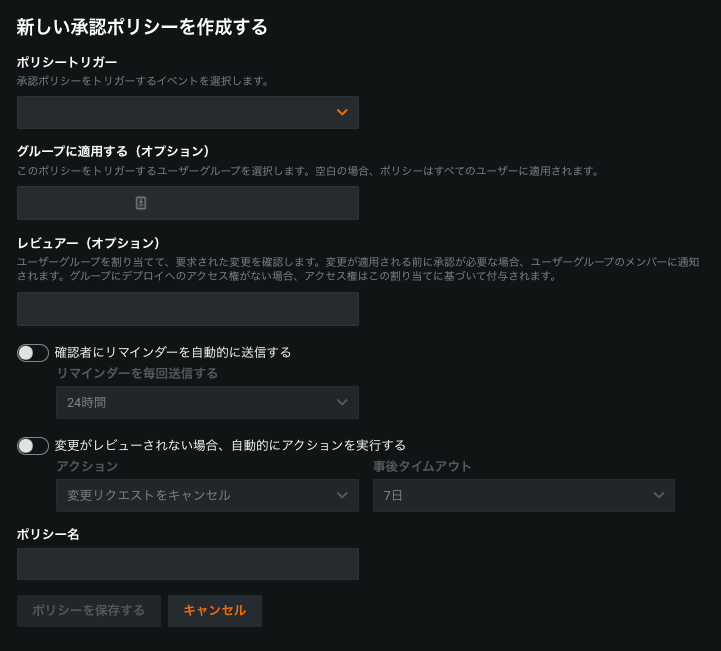Click the 確認者にリマインダーを自動的に送信する label

pos(173,353)
